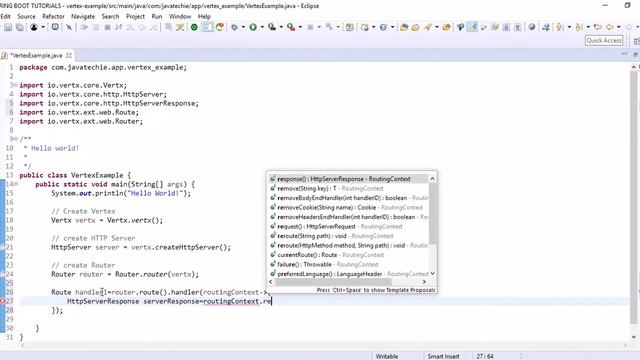
Task: Open the Back navigation history dropdown
Action: click(619, 27)
